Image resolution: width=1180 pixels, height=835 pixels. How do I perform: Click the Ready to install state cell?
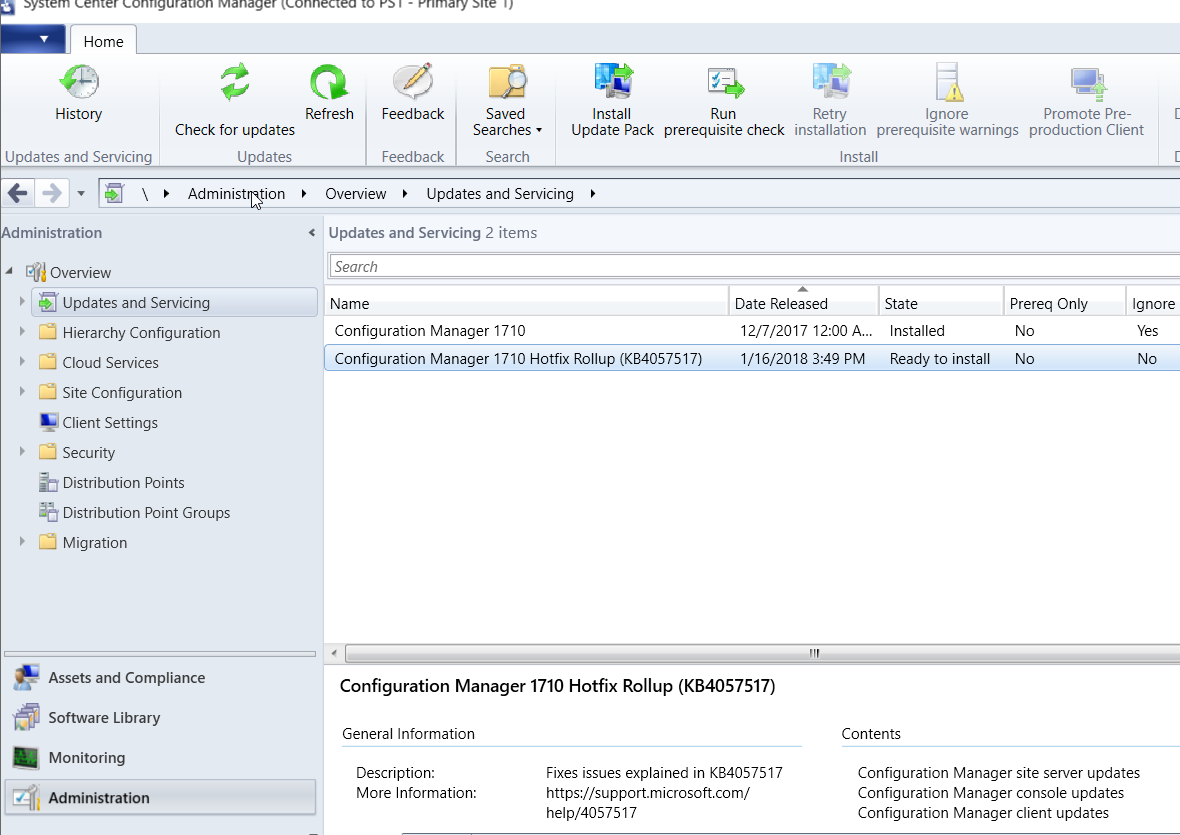tap(940, 359)
